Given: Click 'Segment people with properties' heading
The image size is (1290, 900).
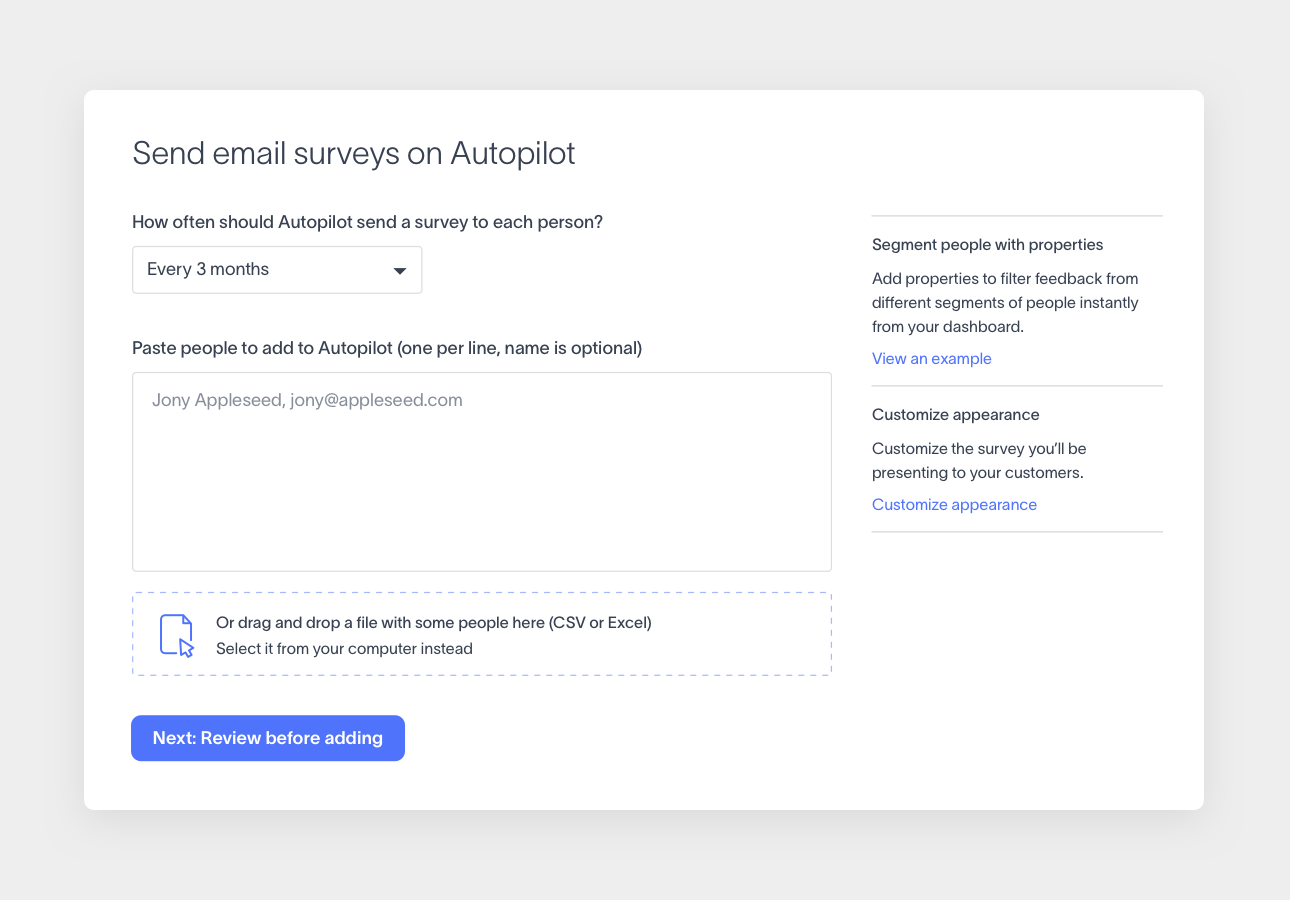Looking at the screenshot, I should click(x=988, y=245).
